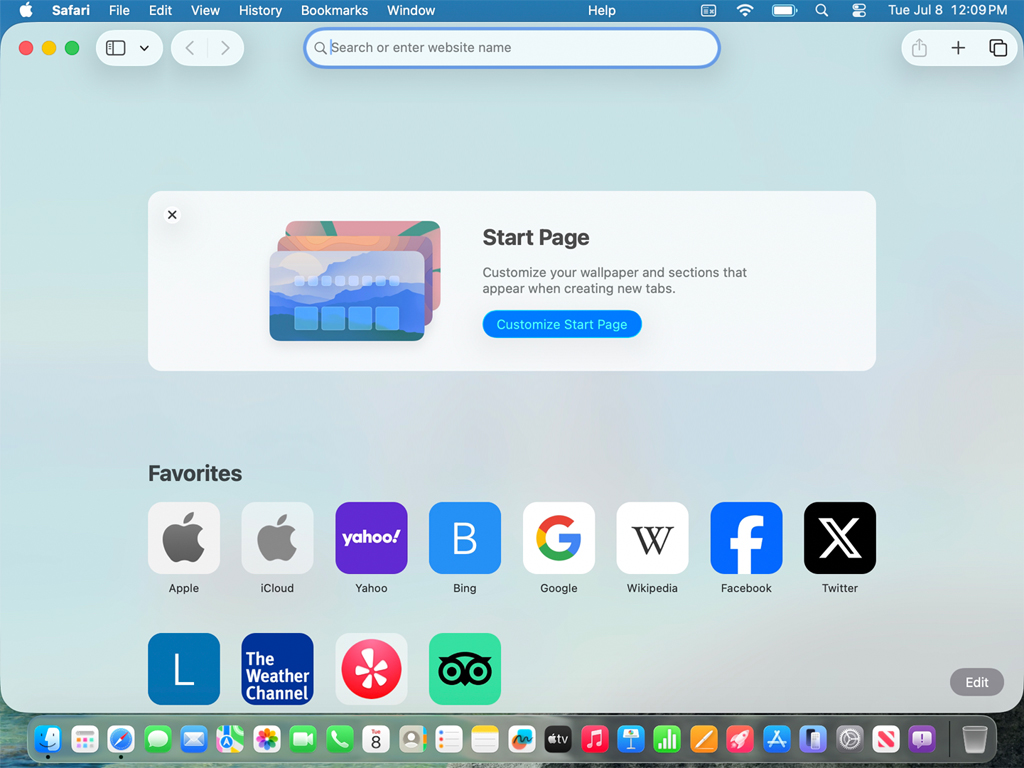Open the Window menu

pyautogui.click(x=411, y=10)
